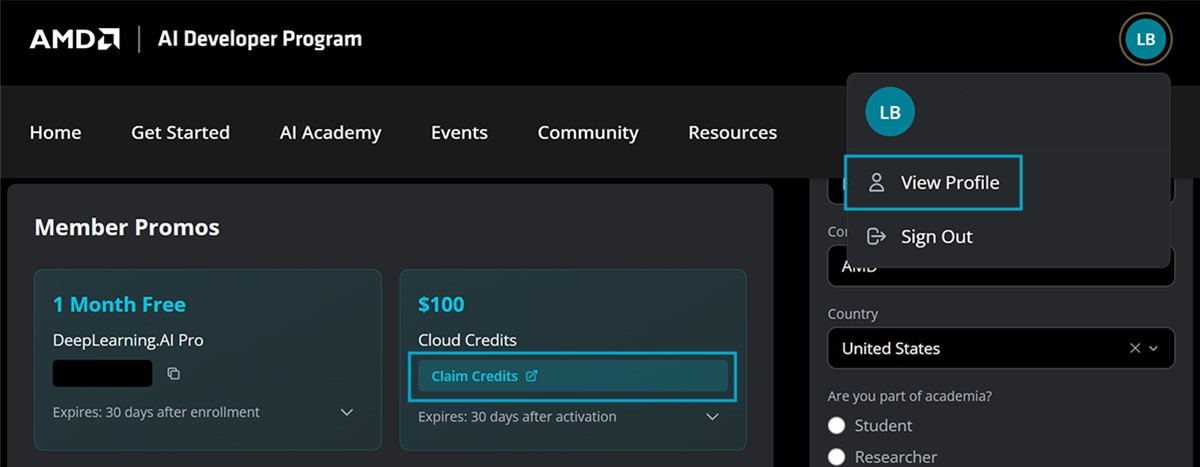The width and height of the screenshot is (1200, 467).
Task: Choose View Profile from the account menu
Action: pos(933,183)
